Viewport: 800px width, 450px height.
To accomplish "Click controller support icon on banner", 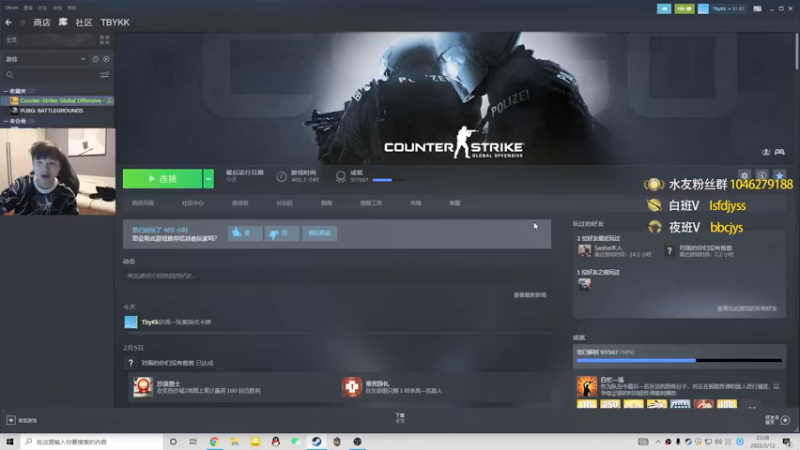I will pos(780,152).
